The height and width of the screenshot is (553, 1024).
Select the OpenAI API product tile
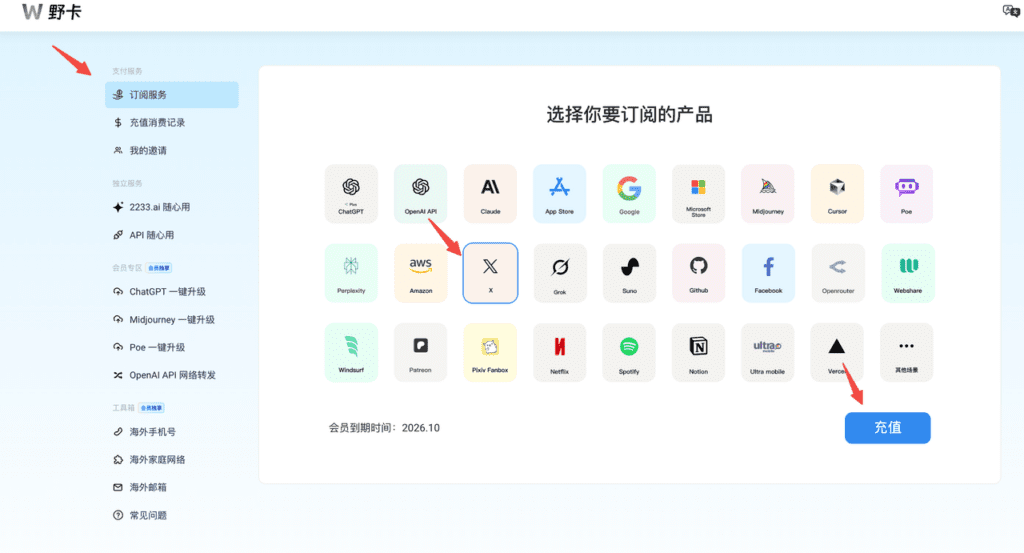(421, 194)
